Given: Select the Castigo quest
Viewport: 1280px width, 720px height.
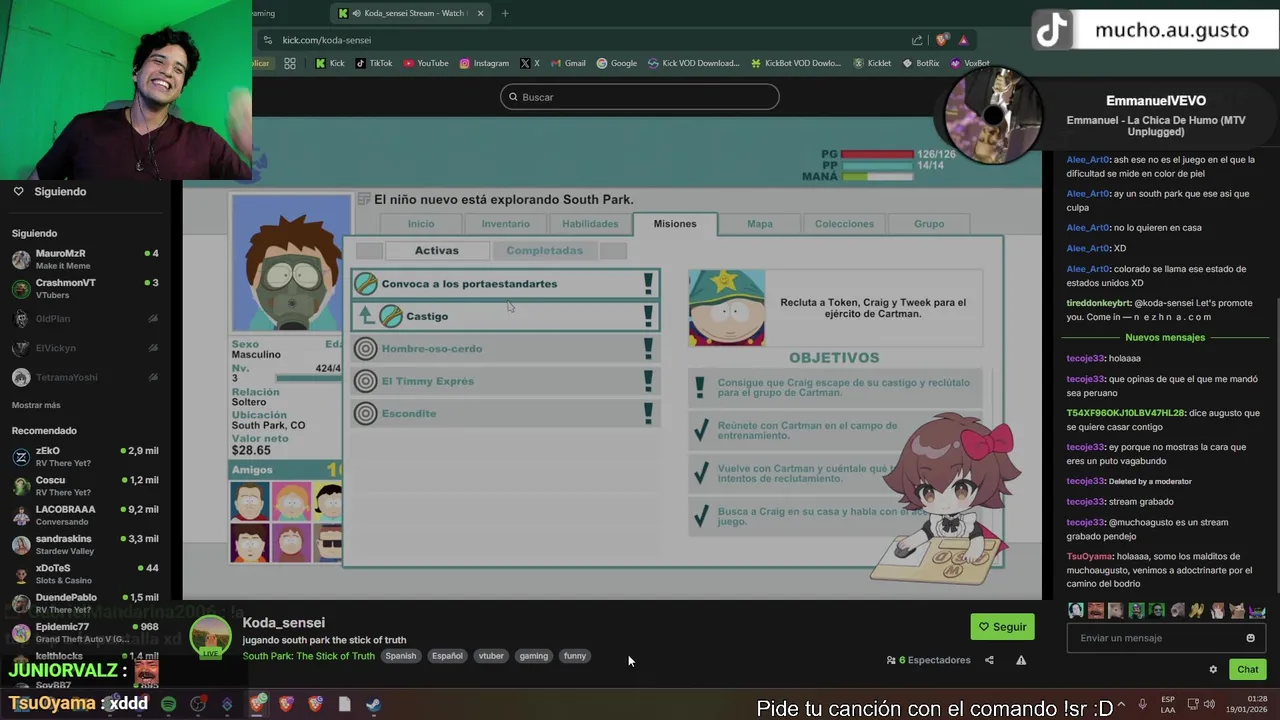Looking at the screenshot, I should pos(506,316).
